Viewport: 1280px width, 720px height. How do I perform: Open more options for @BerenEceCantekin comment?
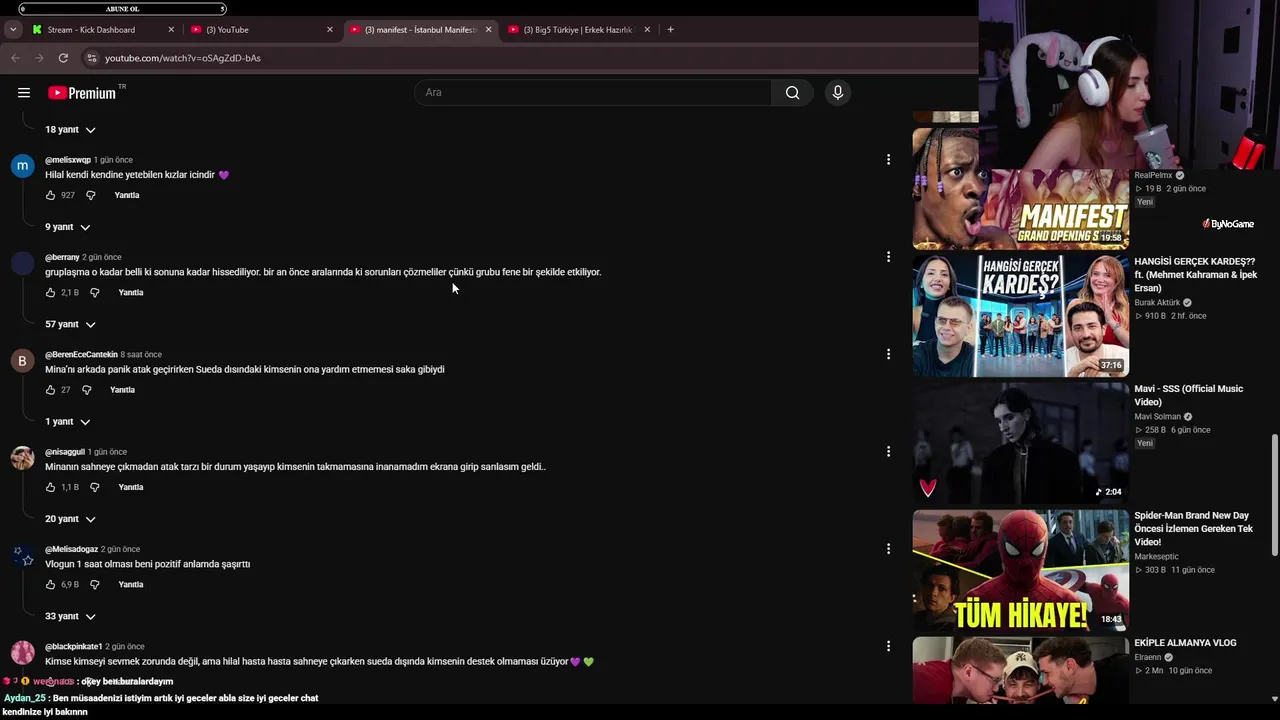888,354
